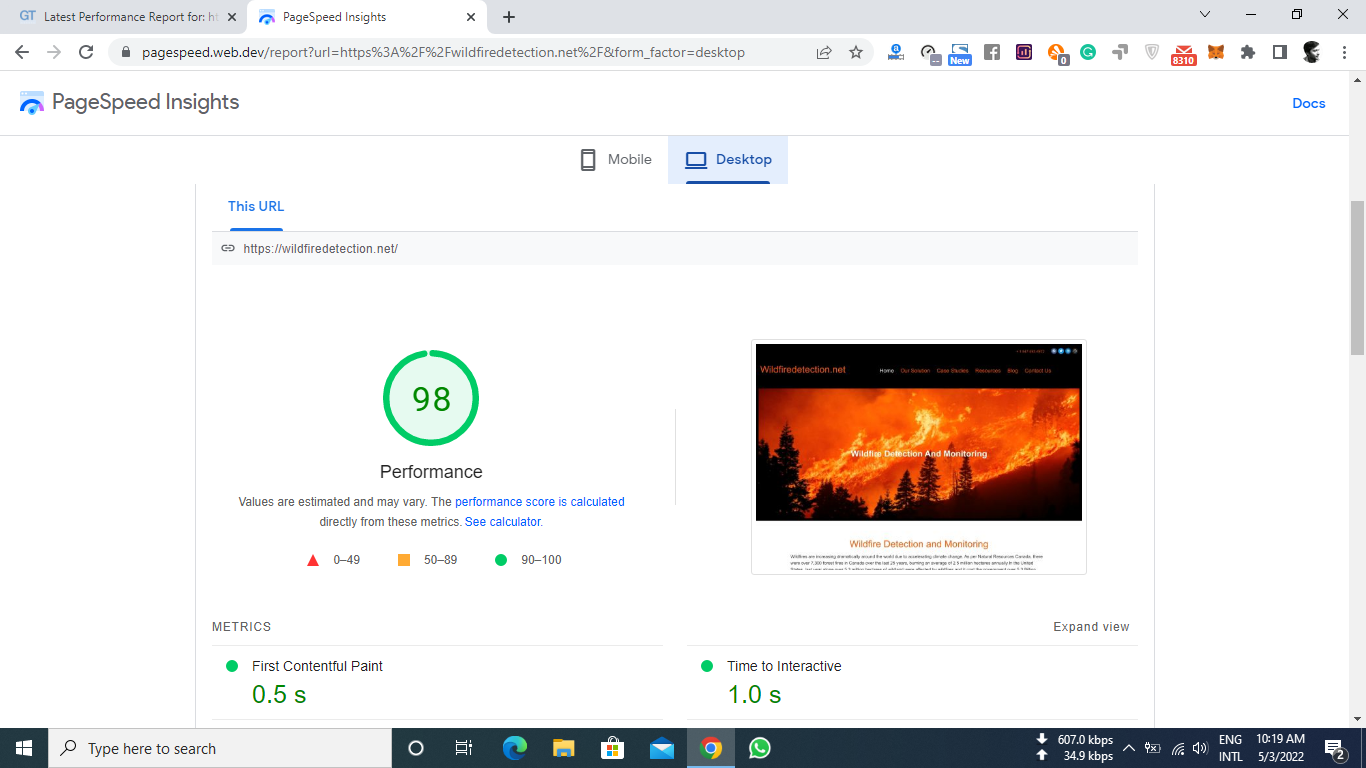Open WhatsApp from the taskbar
This screenshot has width=1366, height=768.
click(x=760, y=748)
